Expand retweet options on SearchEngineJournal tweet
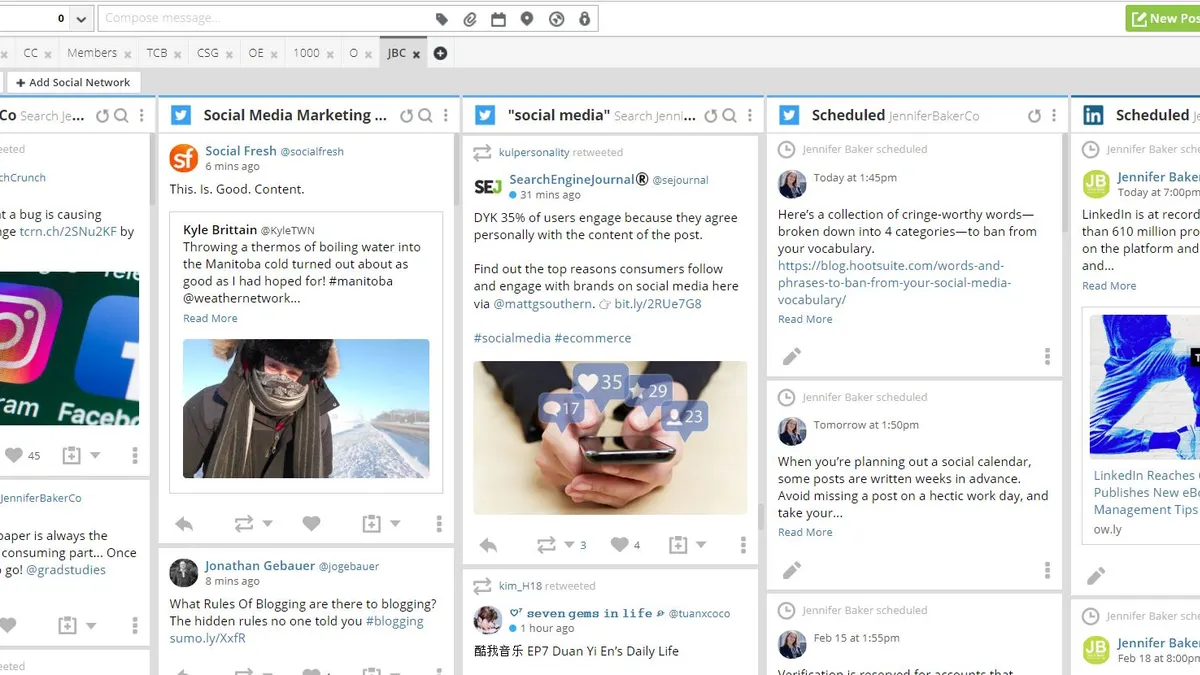This screenshot has width=1200, height=675. click(x=569, y=545)
